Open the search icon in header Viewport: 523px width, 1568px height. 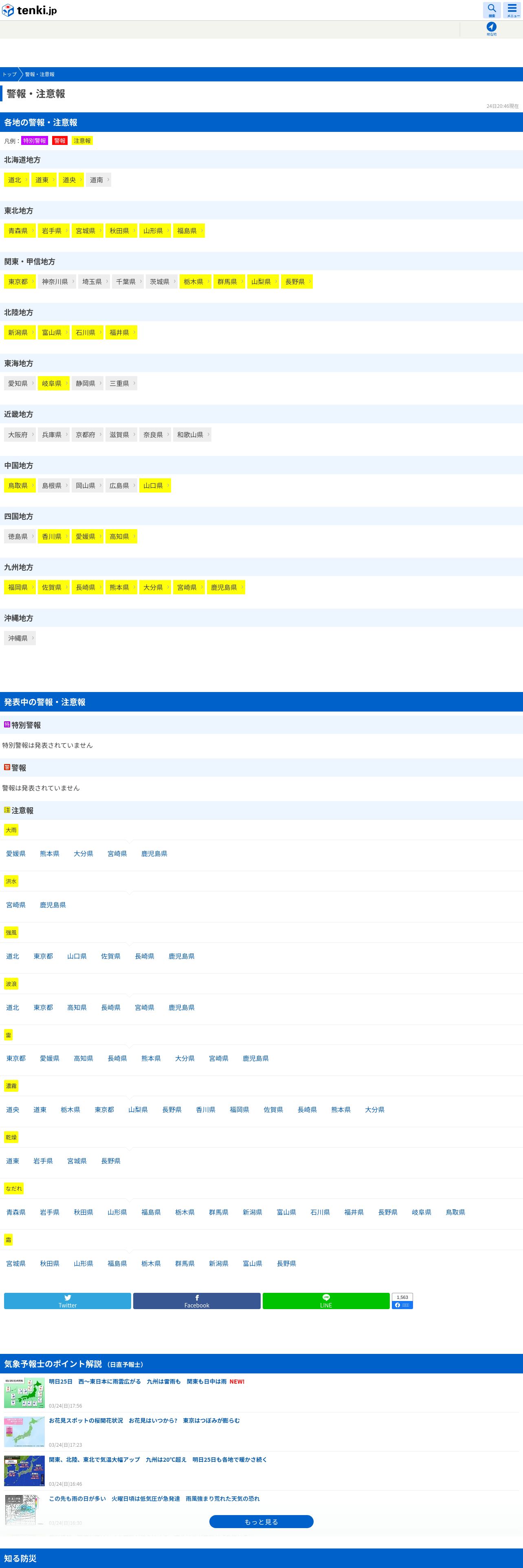(491, 10)
